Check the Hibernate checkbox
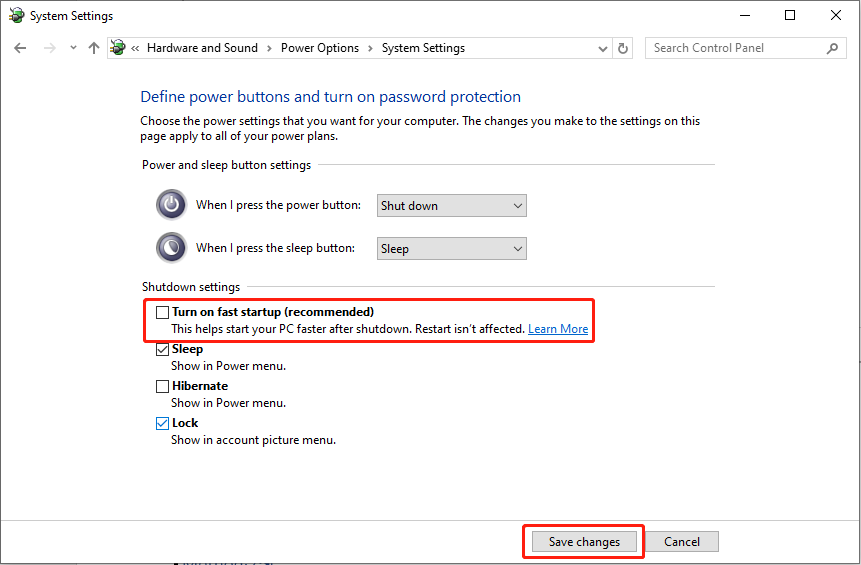This screenshot has height=565, width=861. tap(162, 387)
